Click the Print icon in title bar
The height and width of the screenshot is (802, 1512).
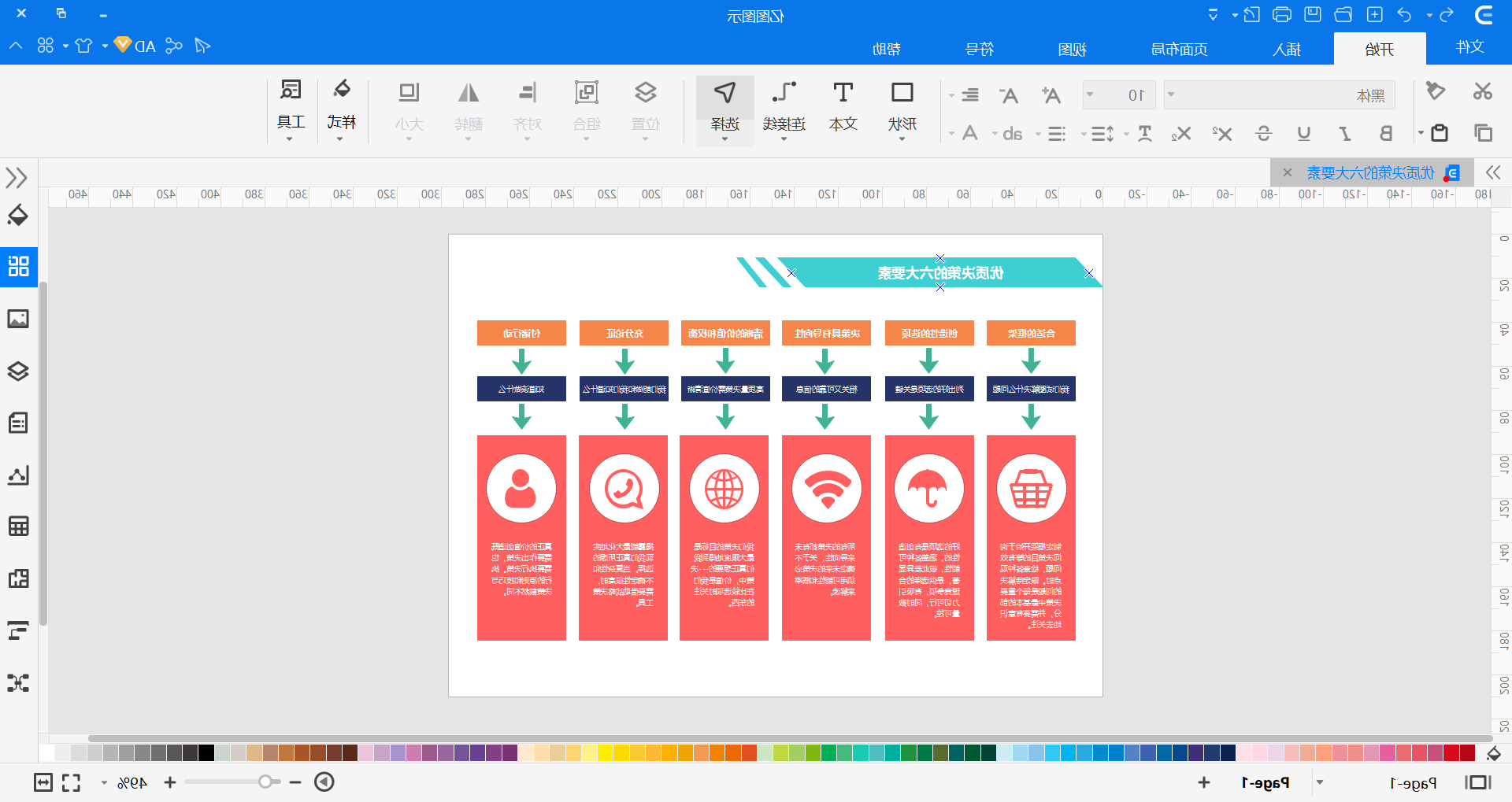1282,15
